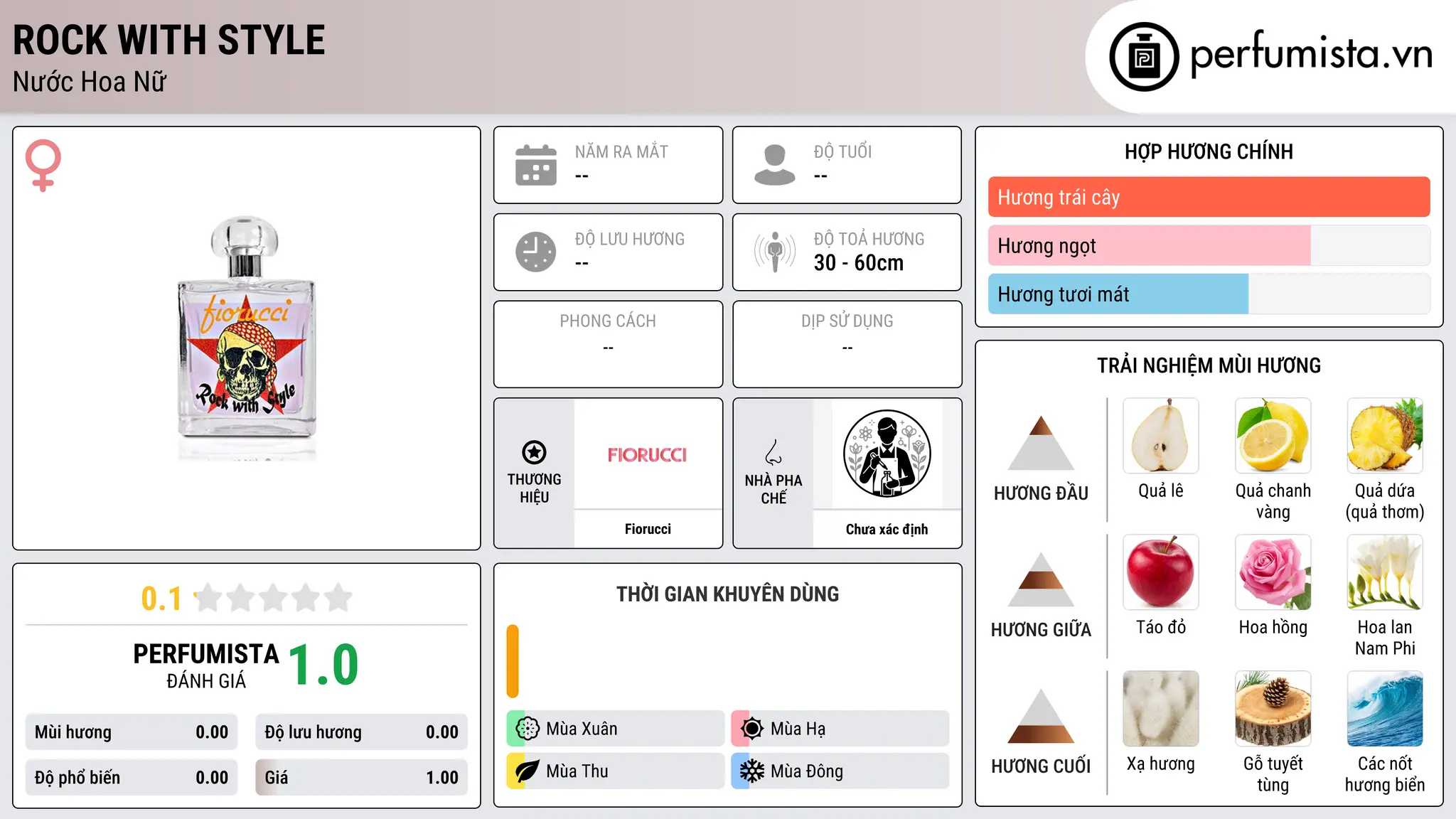Click the orange vertical season bar

pyautogui.click(x=513, y=661)
